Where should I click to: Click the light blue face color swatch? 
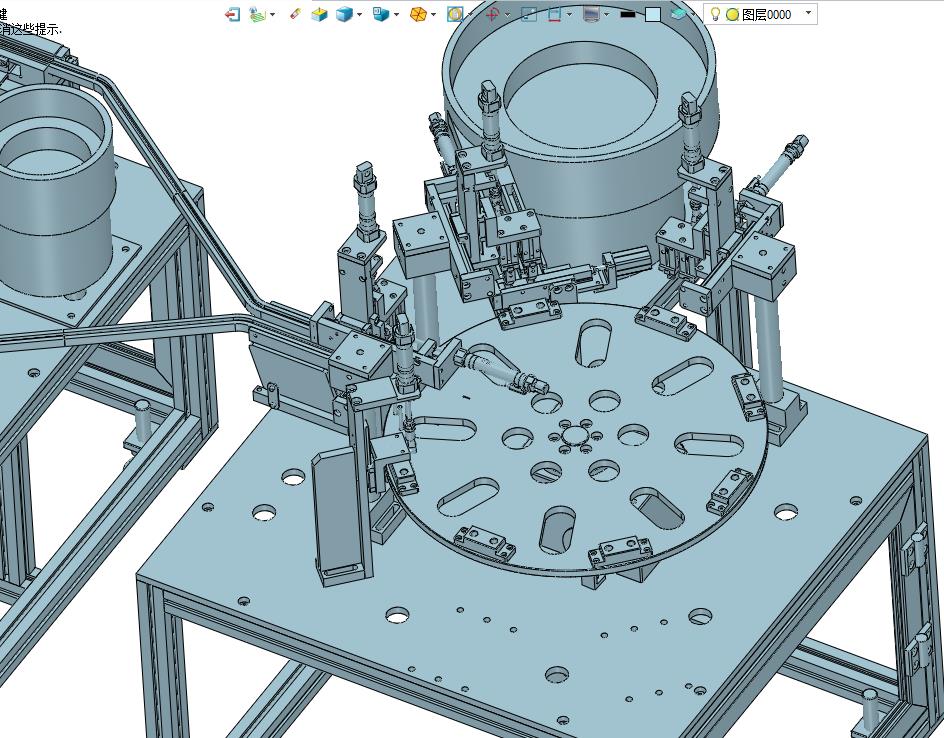(653, 14)
